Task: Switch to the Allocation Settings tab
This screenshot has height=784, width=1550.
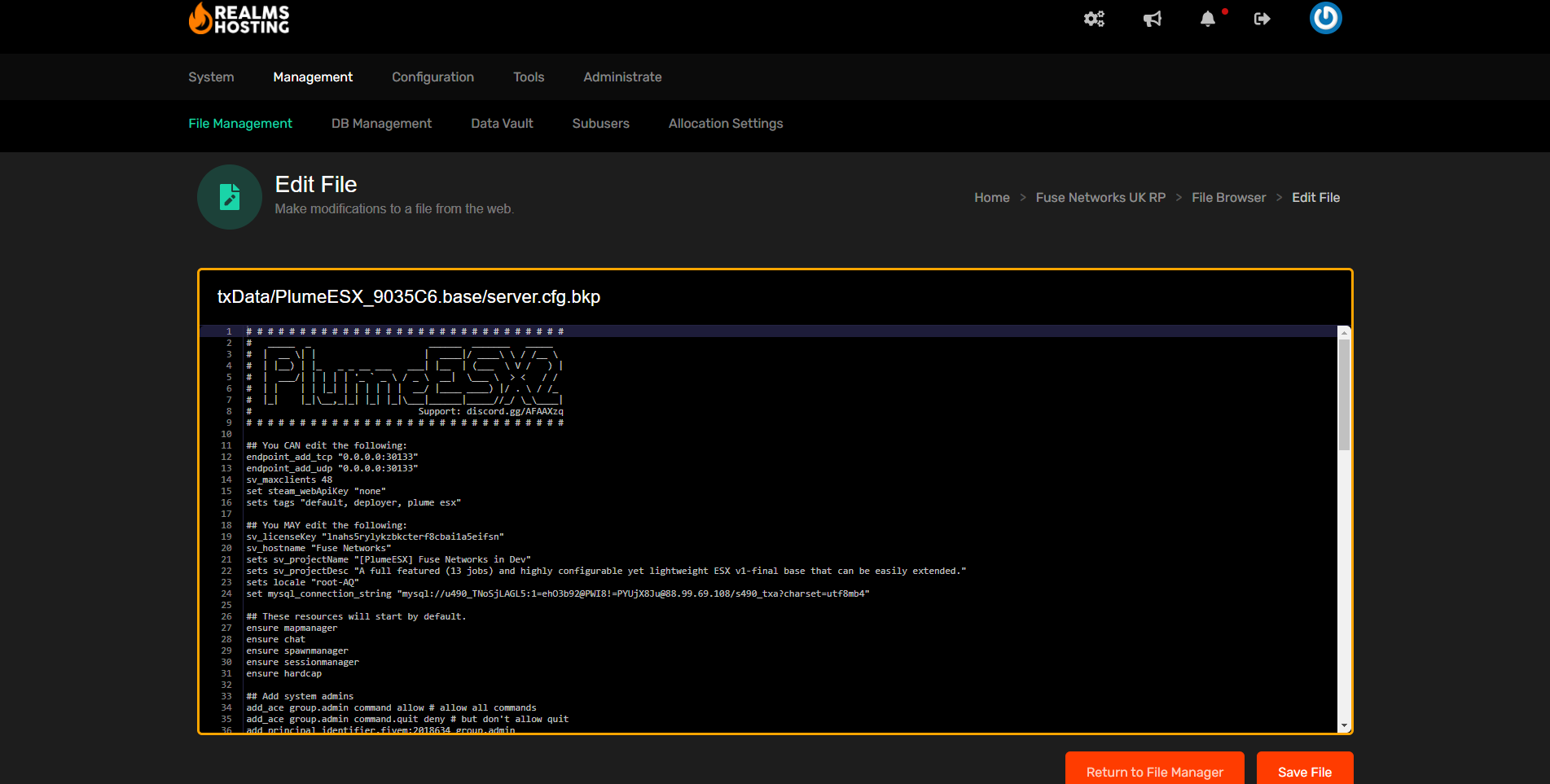Action: click(x=726, y=124)
